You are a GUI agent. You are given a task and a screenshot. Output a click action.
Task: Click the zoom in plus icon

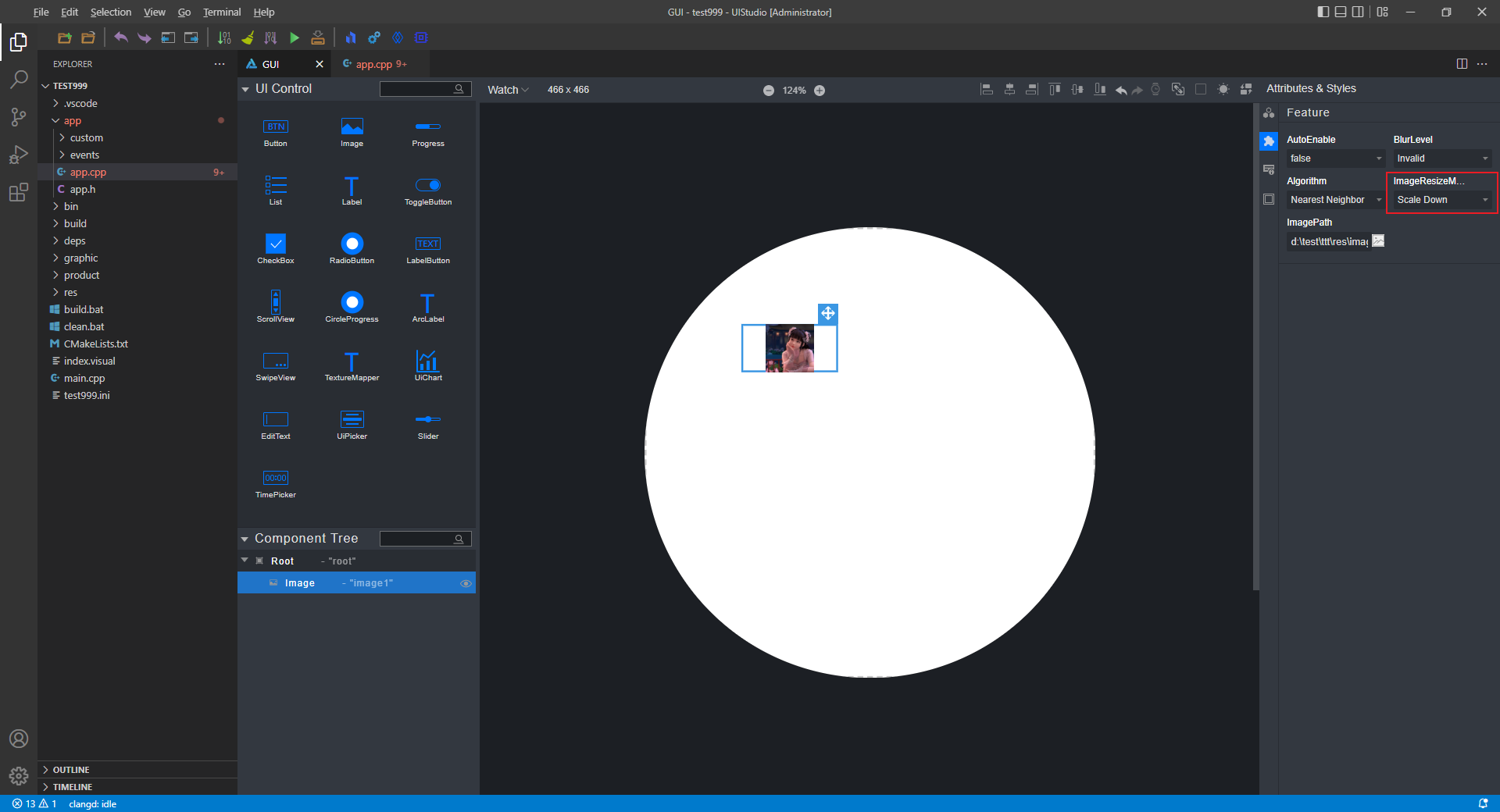pyautogui.click(x=820, y=91)
